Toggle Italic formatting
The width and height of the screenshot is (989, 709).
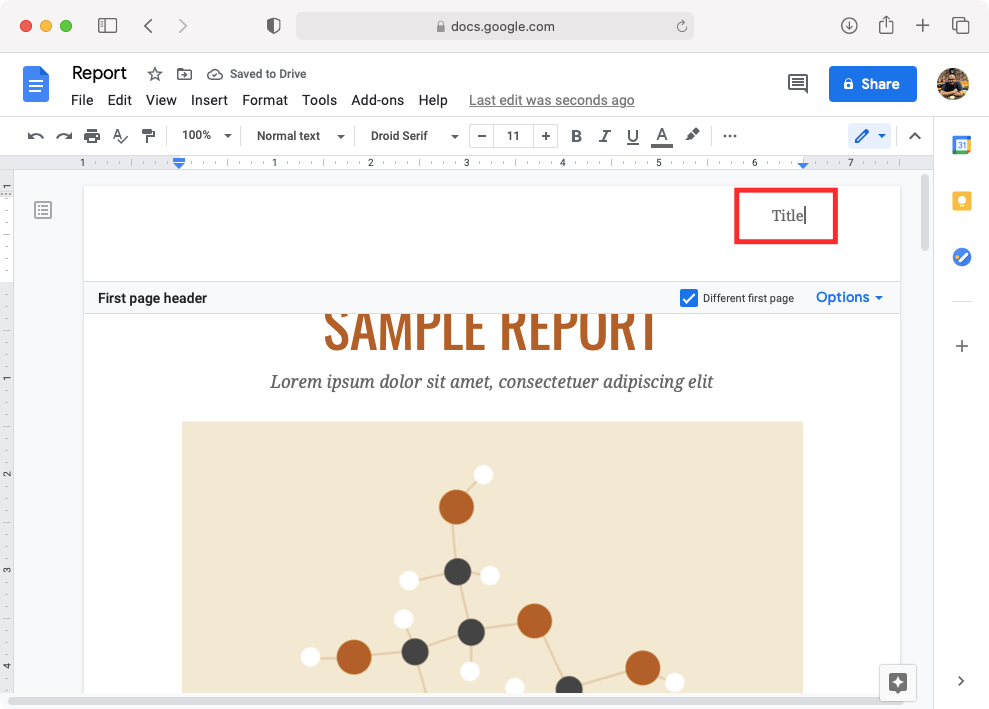(x=604, y=136)
